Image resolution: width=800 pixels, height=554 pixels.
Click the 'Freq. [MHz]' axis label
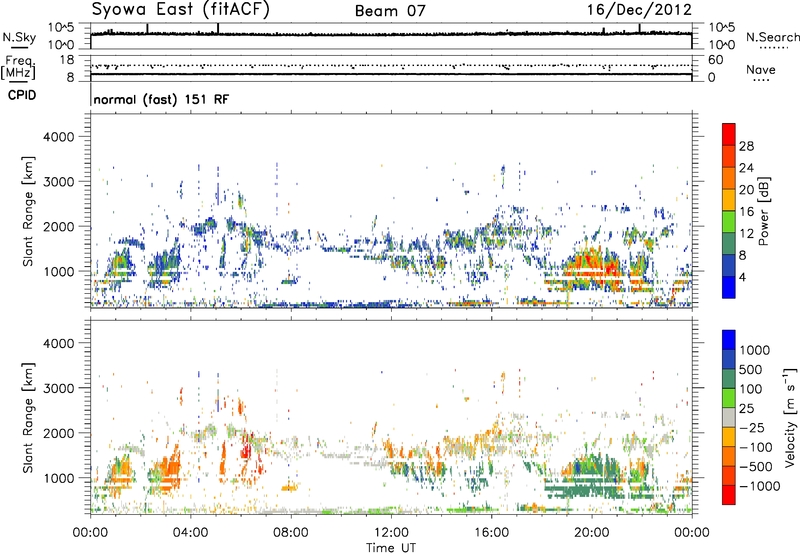pyautogui.click(x=18, y=68)
